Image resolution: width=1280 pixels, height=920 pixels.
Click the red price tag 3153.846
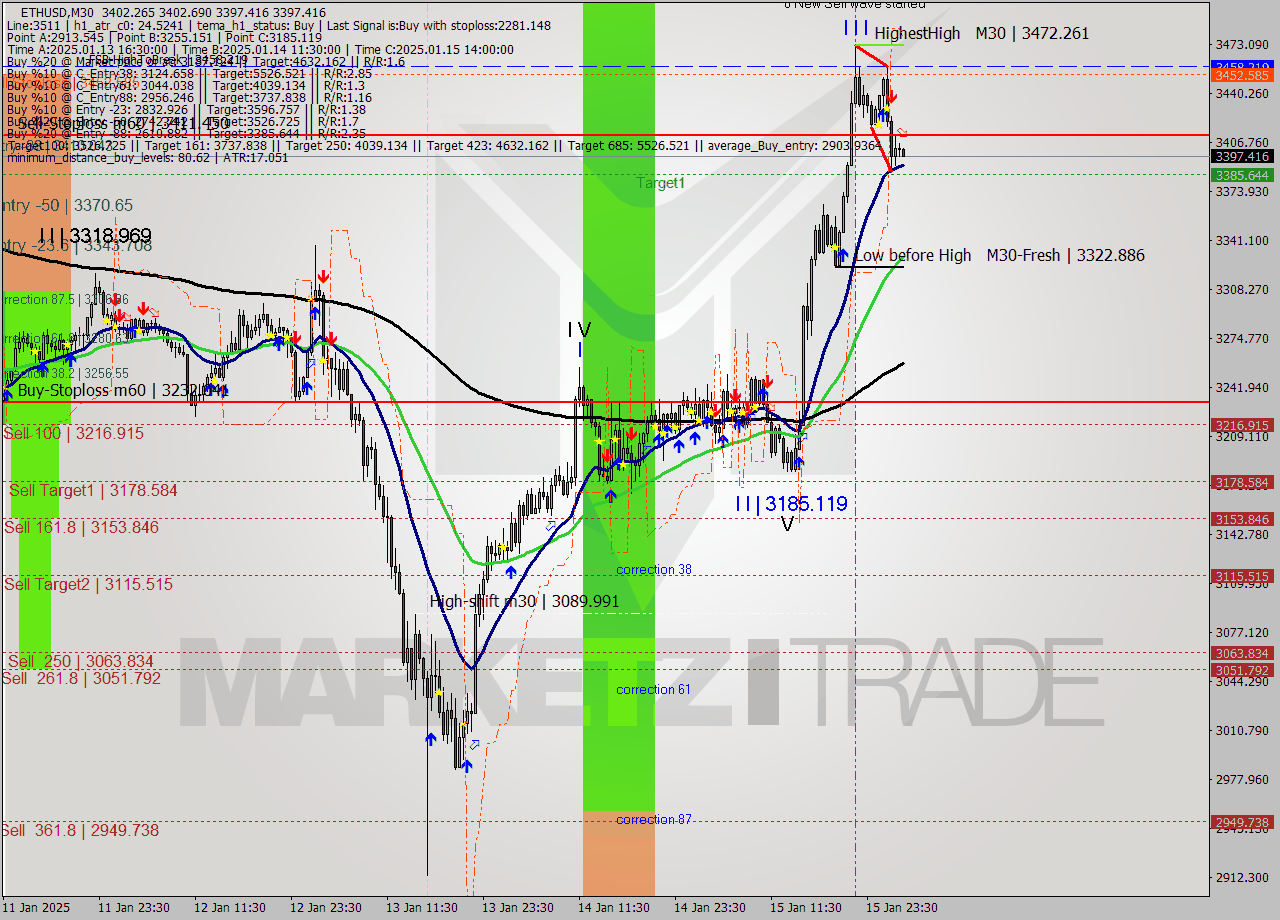(x=1241, y=519)
